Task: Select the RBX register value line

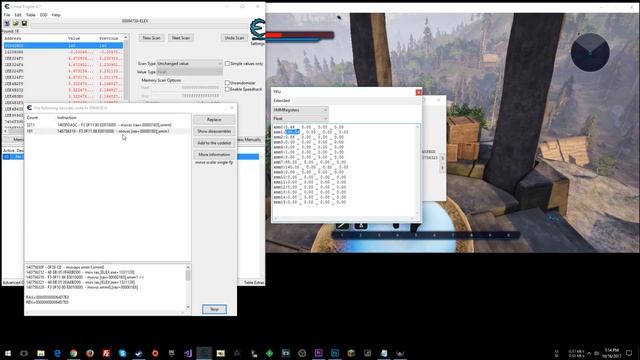Action: [x=47, y=302]
